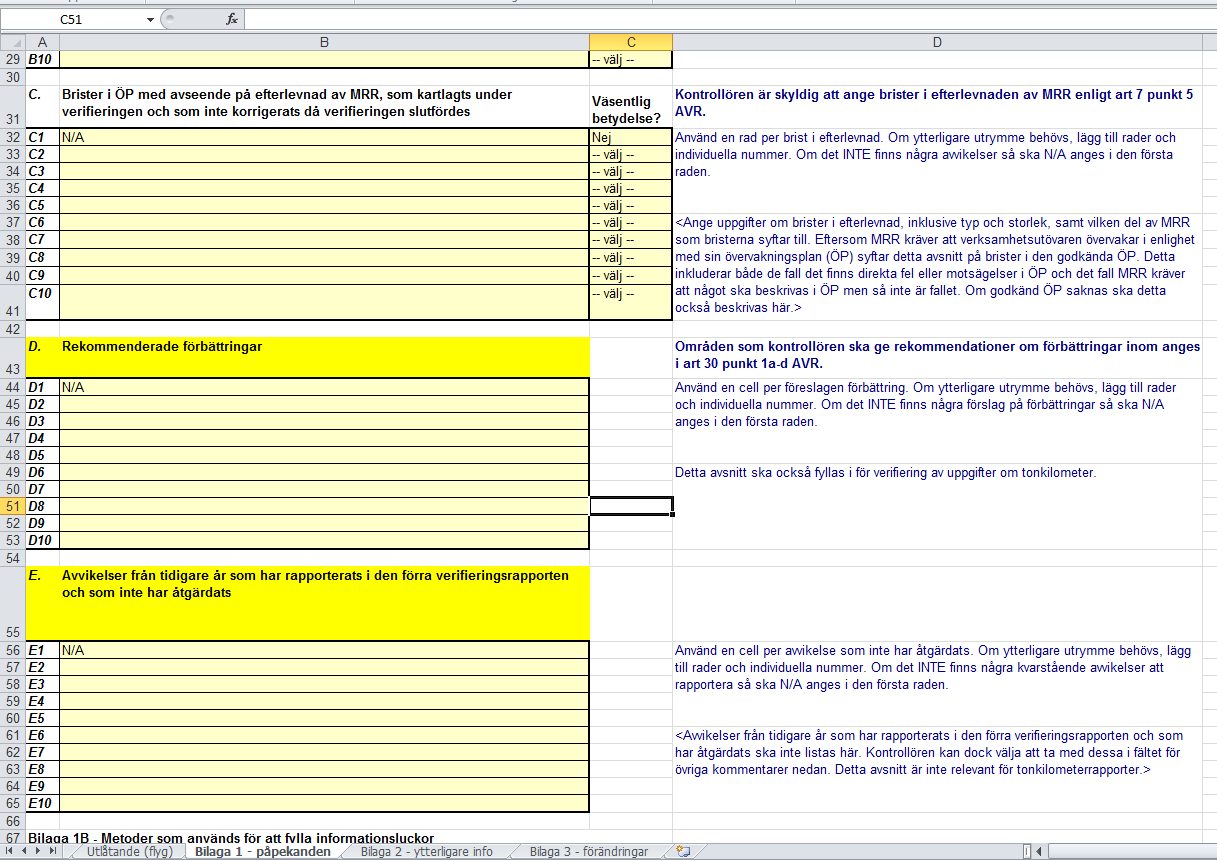Click the empty input cell for item C10
Screen dimensions: 1217x860
point(325,302)
